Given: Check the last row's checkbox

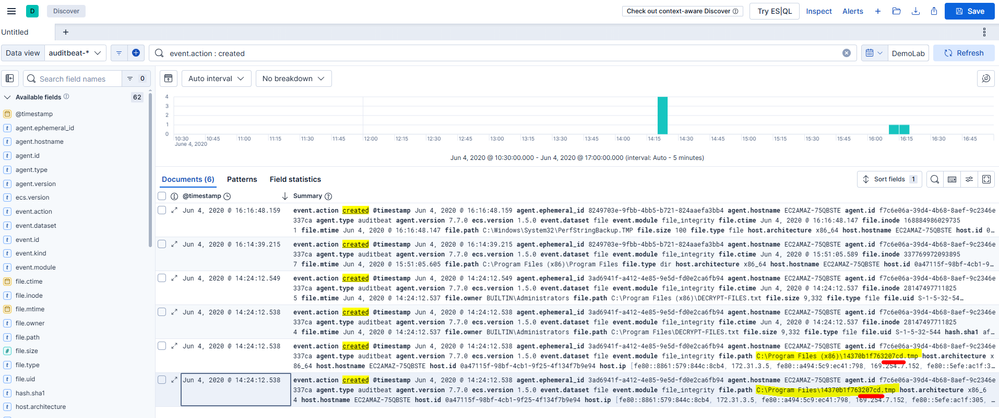Looking at the screenshot, I should coord(162,379).
